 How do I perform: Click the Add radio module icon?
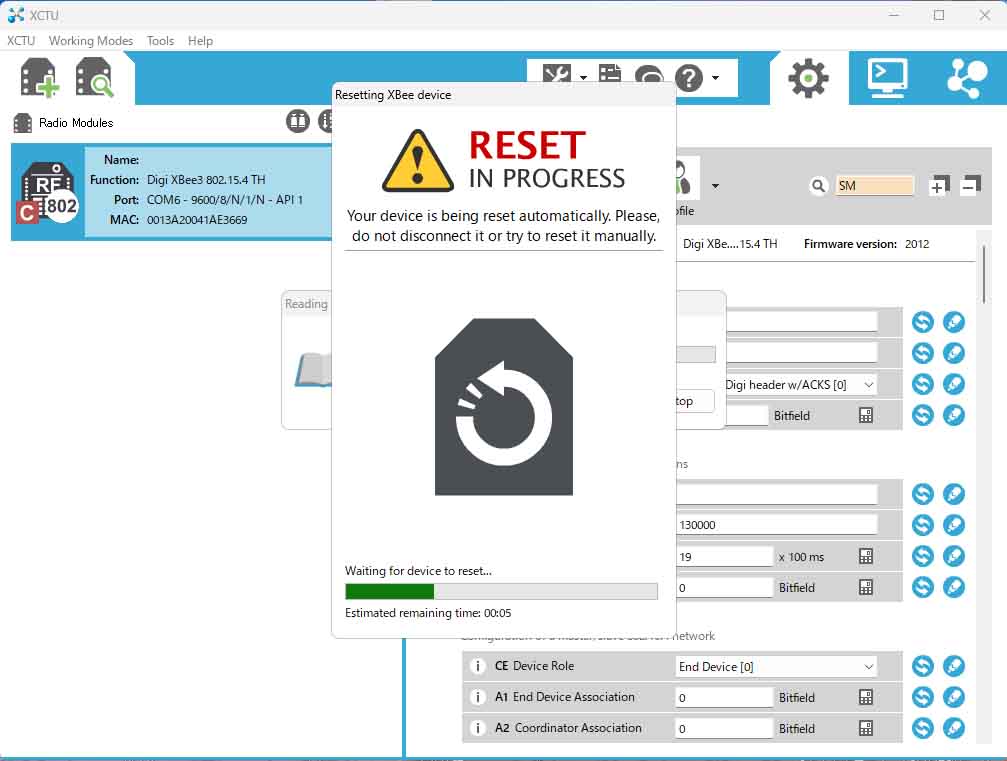[x=39, y=78]
